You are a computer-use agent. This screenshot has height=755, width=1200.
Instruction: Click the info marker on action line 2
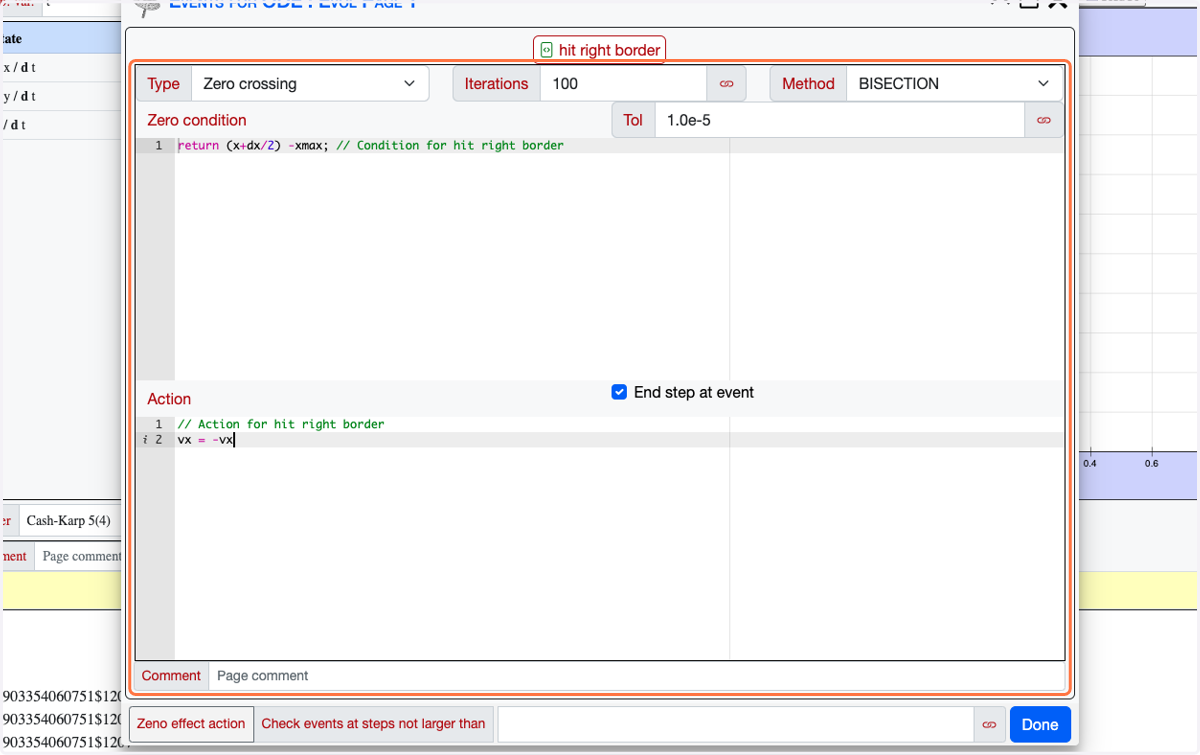pos(145,440)
